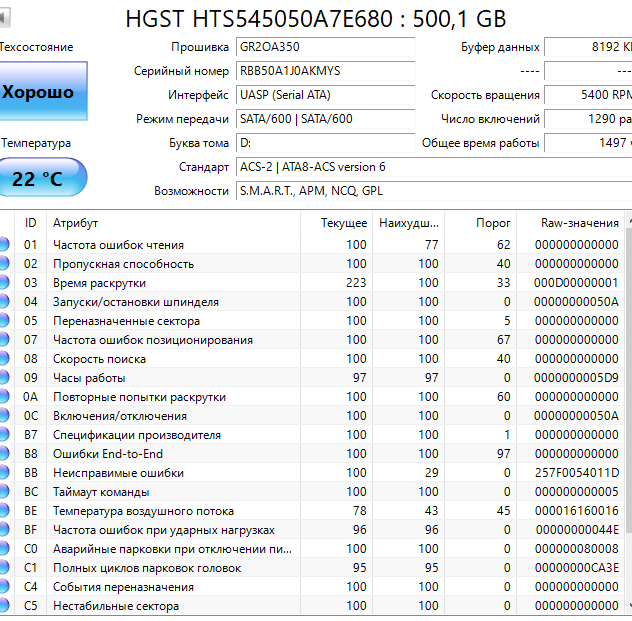Select Частота ошибок позиционирования attribute name
Viewport: 632px width, 621px height.
153,340
